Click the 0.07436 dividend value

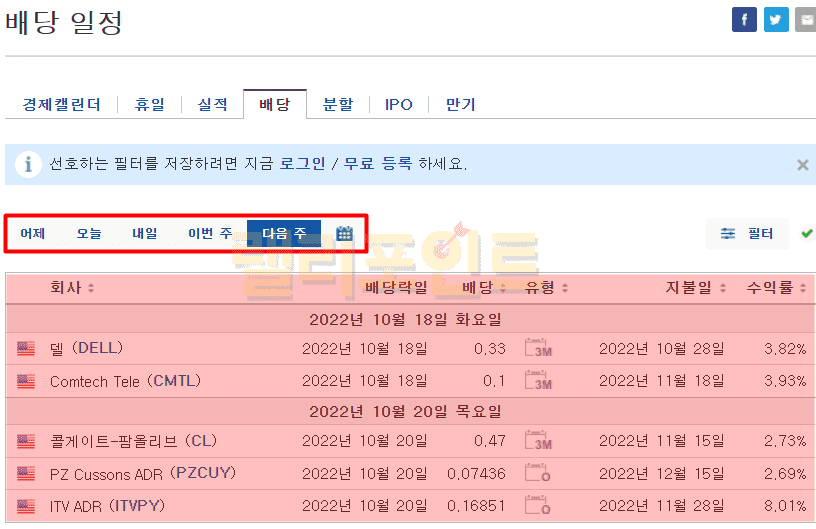click(476, 474)
